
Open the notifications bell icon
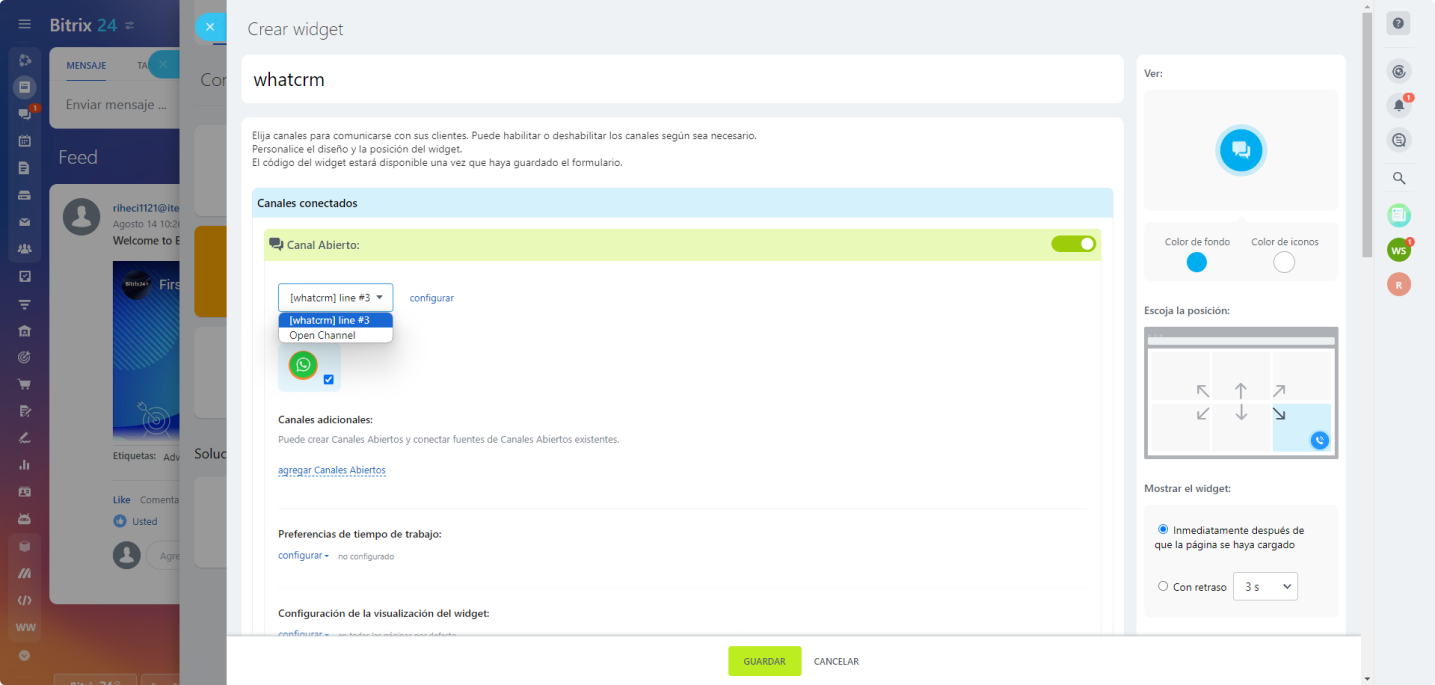(x=1399, y=105)
